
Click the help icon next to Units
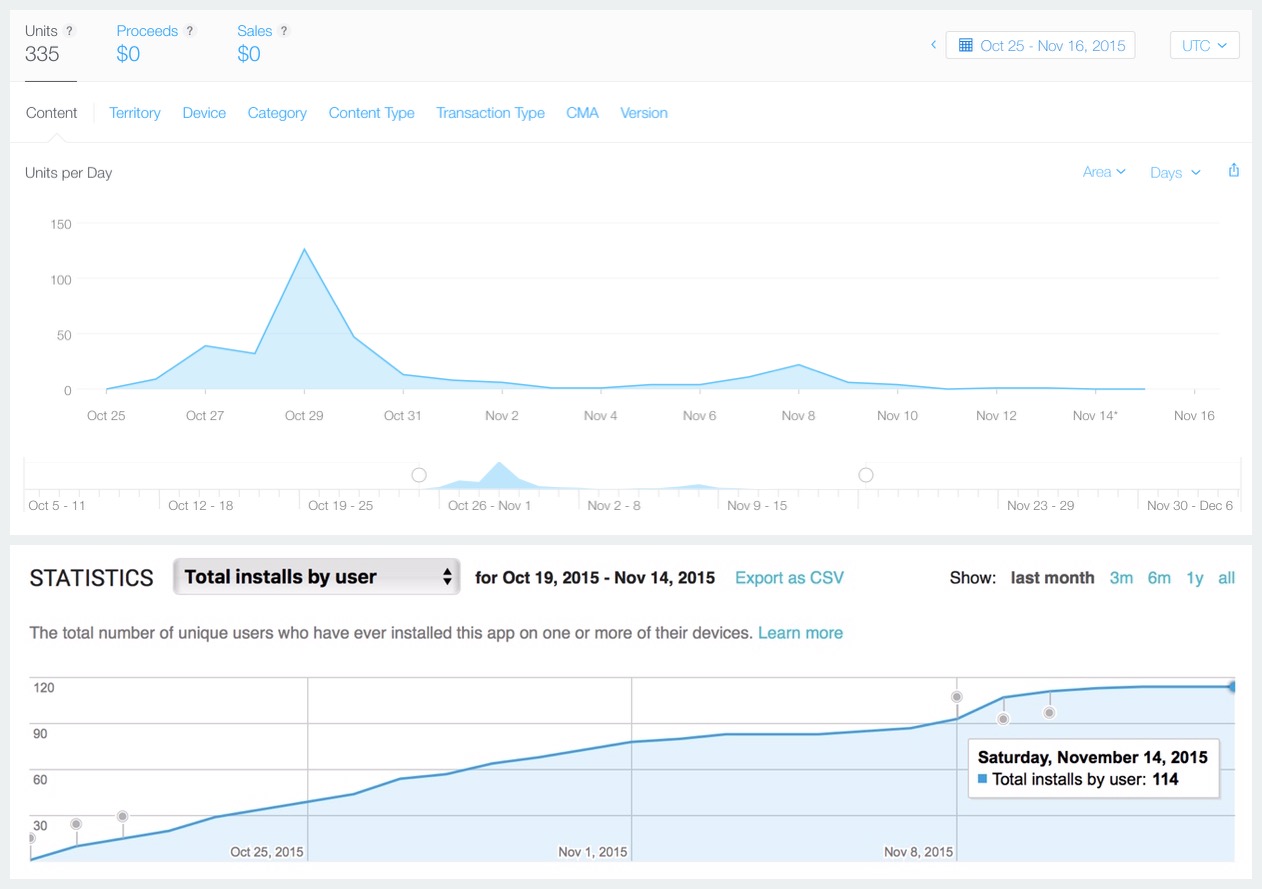click(x=70, y=31)
